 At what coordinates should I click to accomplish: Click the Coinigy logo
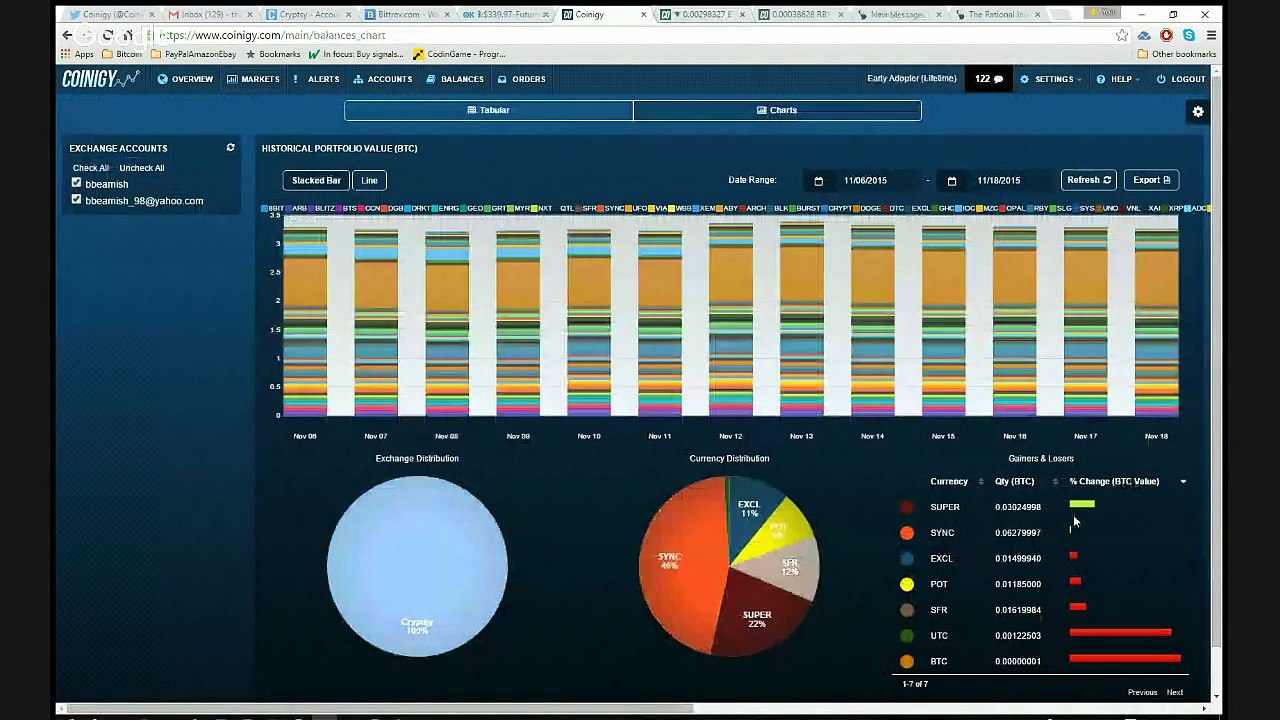(100, 79)
